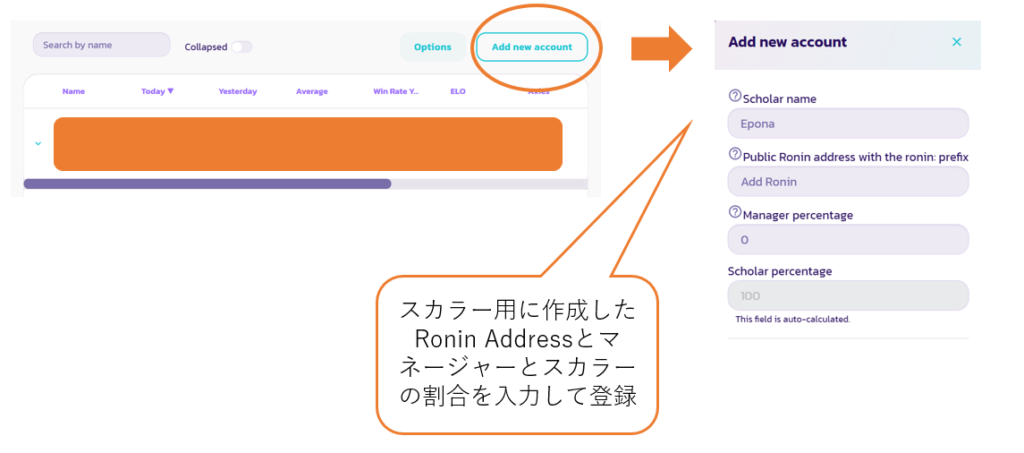
Task: Click the help icon beside Manager percentage
Action: click(735, 213)
